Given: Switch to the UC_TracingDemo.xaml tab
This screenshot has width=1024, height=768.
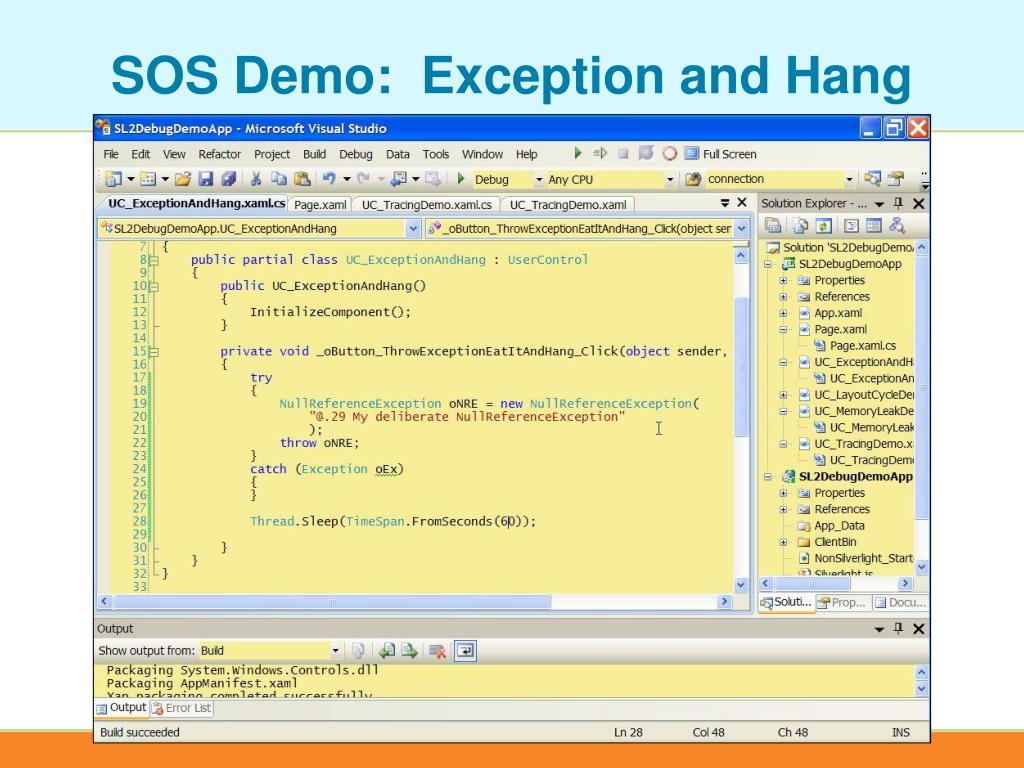Looking at the screenshot, I should pyautogui.click(x=568, y=205).
